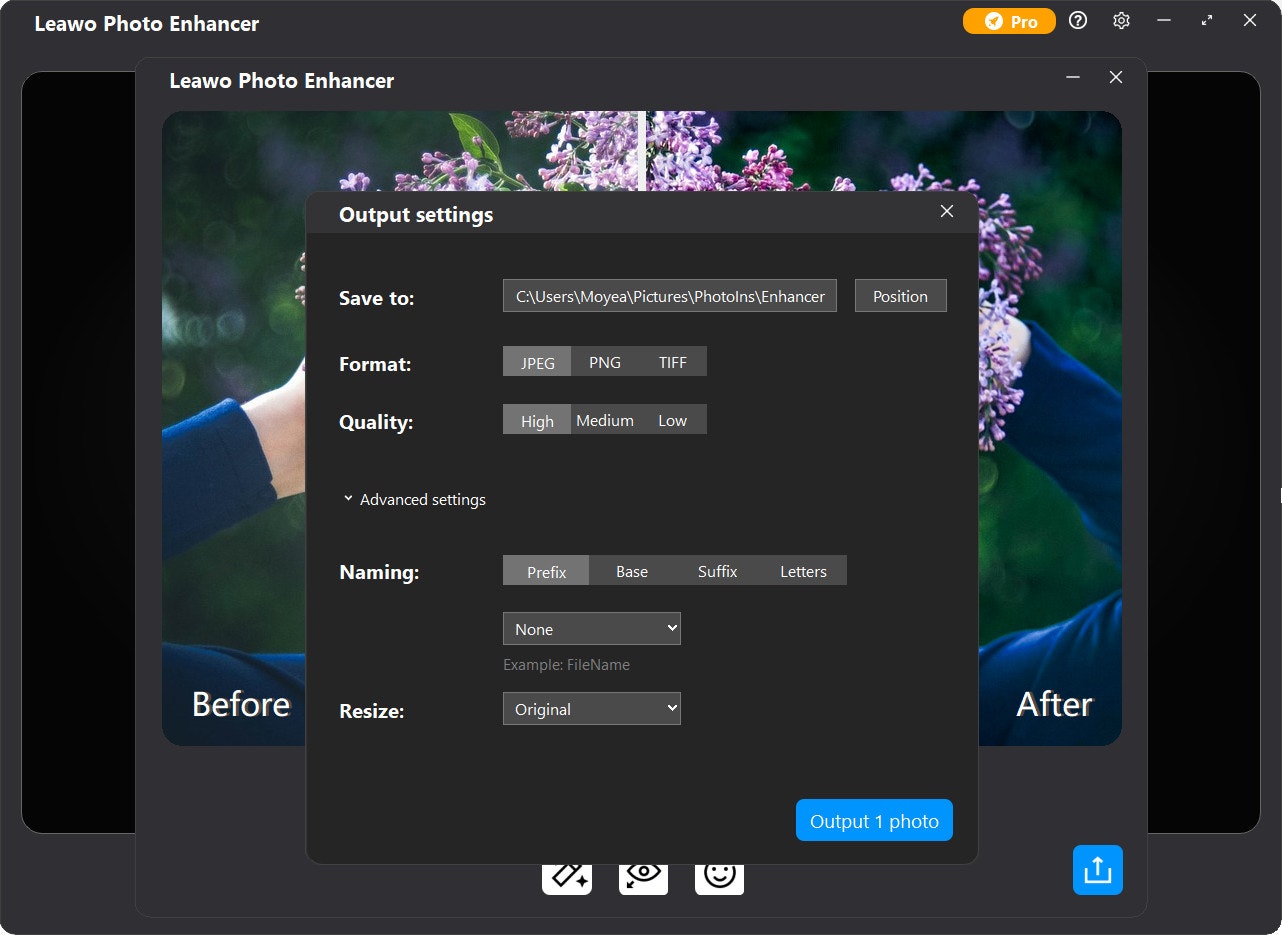The image size is (1282, 935).
Task: Click the eye preview icon
Action: [x=643, y=877]
